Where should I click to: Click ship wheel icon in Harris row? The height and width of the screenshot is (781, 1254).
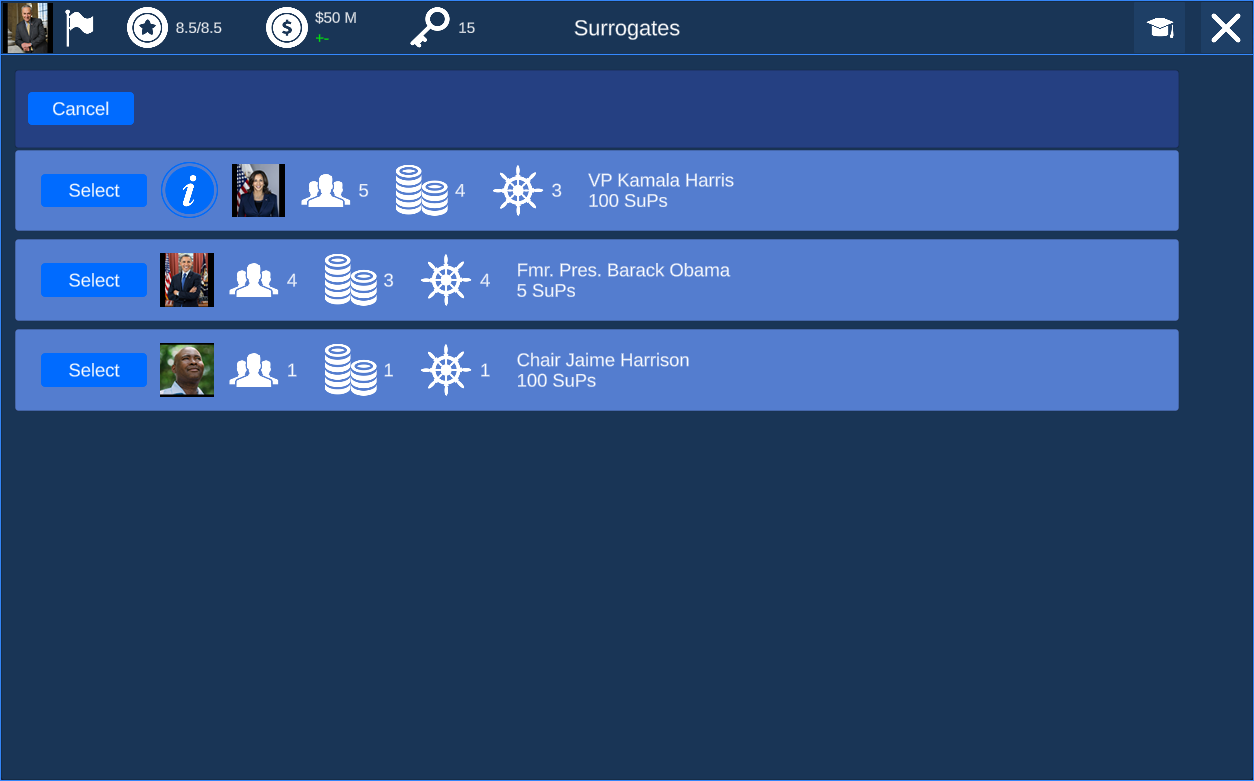[518, 190]
